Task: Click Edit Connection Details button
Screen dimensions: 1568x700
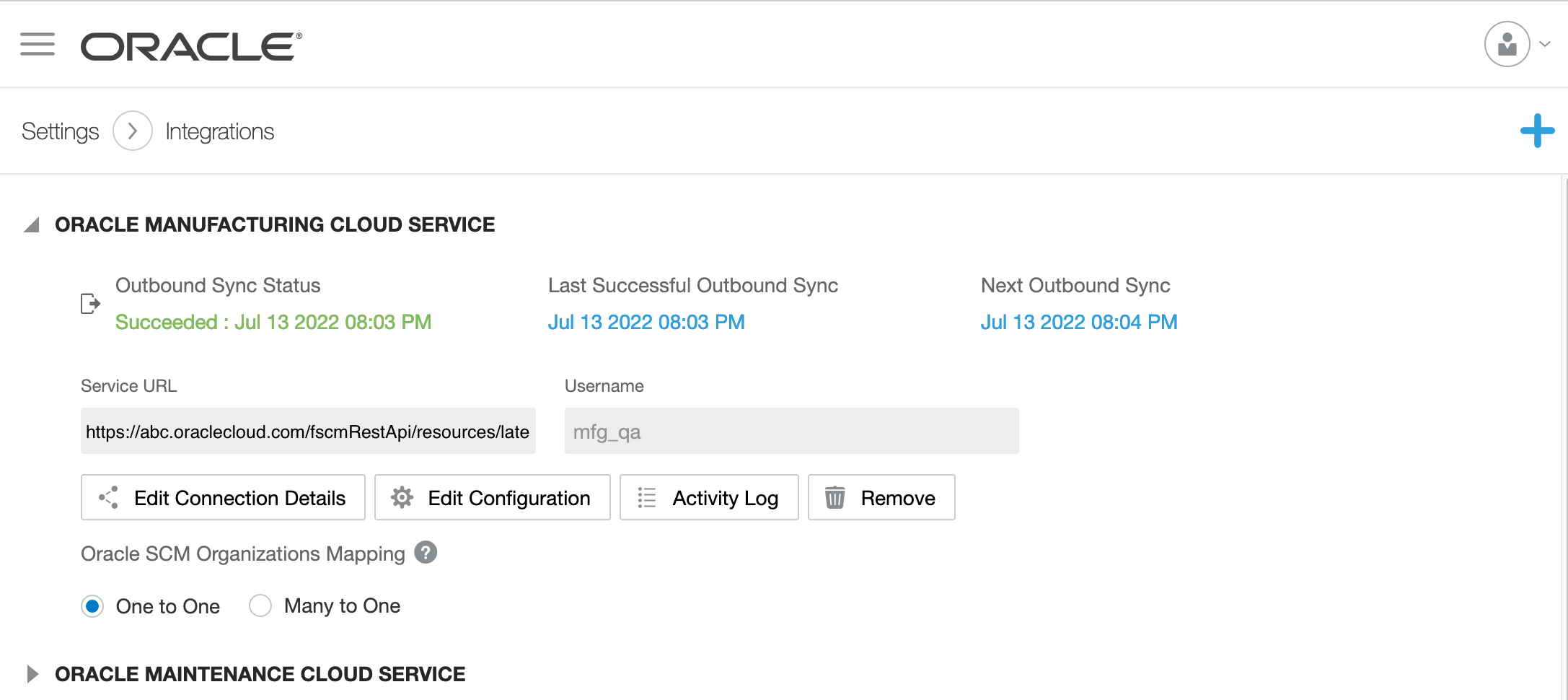Action: tap(223, 497)
